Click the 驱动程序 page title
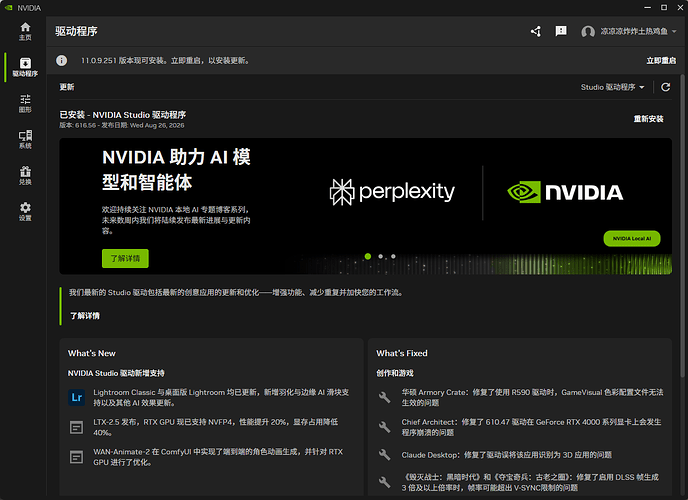This screenshot has height=500, width=688. (76, 31)
